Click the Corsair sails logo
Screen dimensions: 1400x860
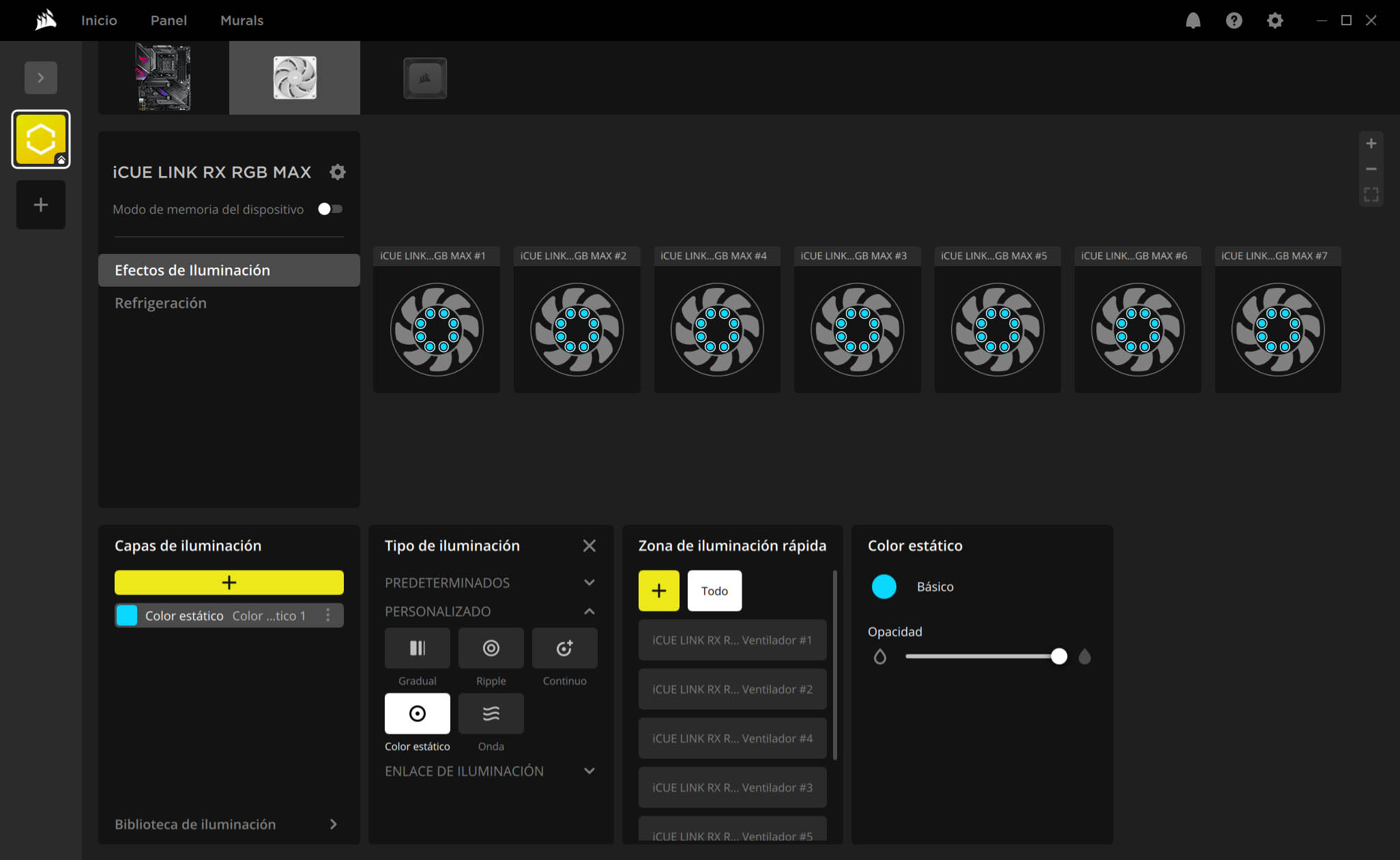coord(45,20)
